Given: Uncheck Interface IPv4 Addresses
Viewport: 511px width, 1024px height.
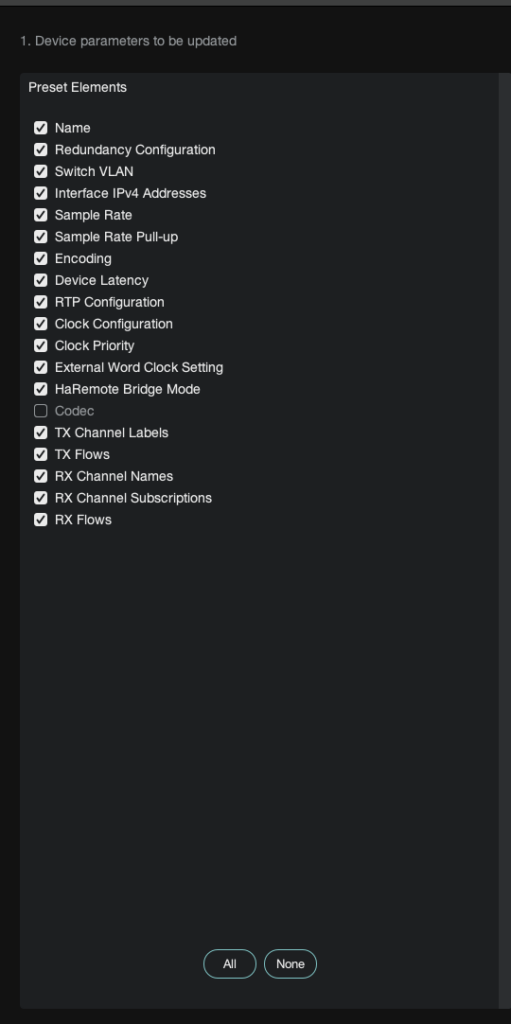Looking at the screenshot, I should pyautogui.click(x=41, y=193).
